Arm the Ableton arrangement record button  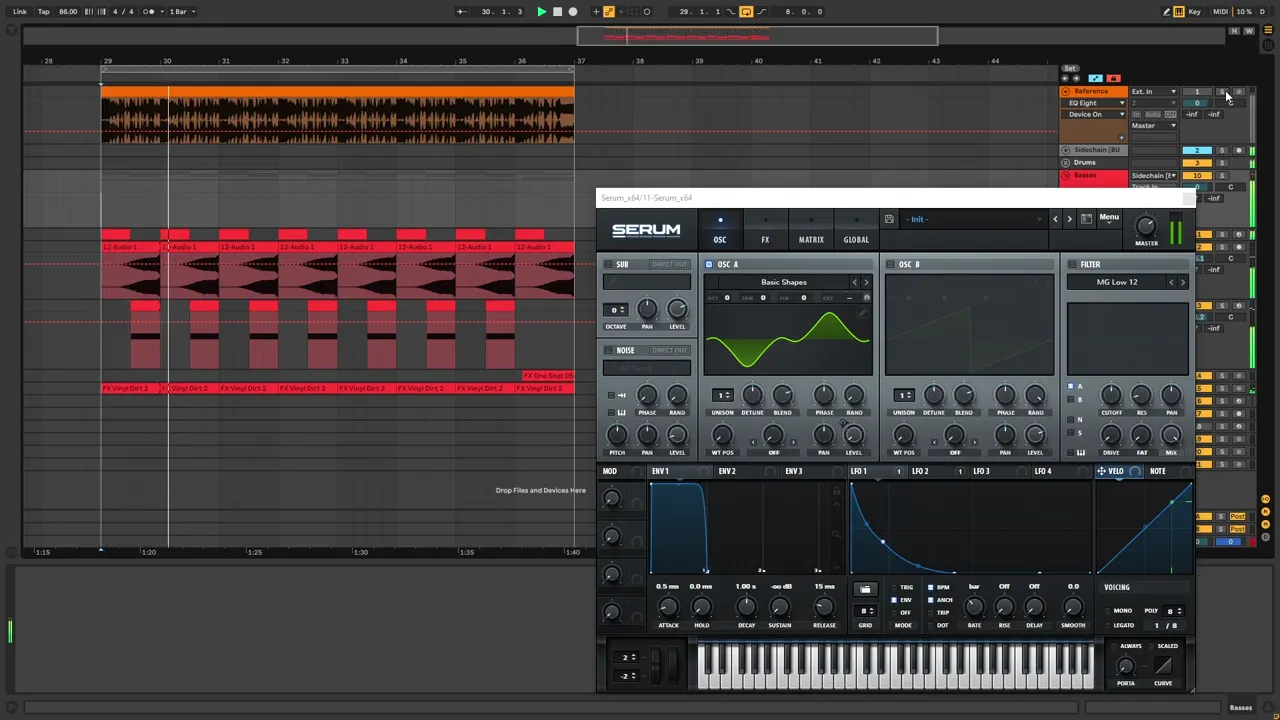[573, 12]
